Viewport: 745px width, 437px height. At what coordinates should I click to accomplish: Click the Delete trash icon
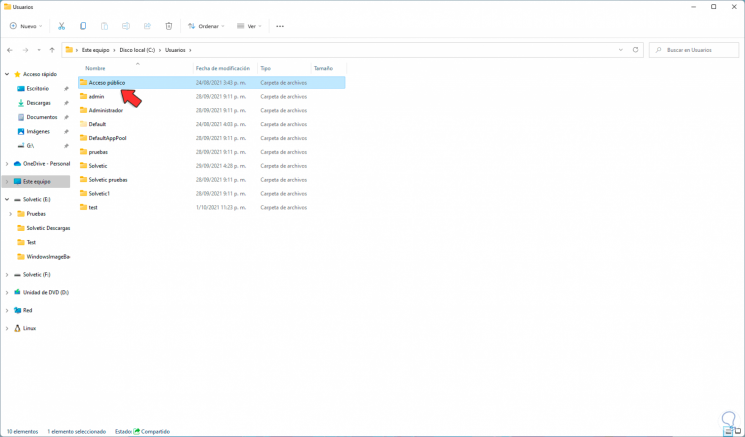pos(169,26)
